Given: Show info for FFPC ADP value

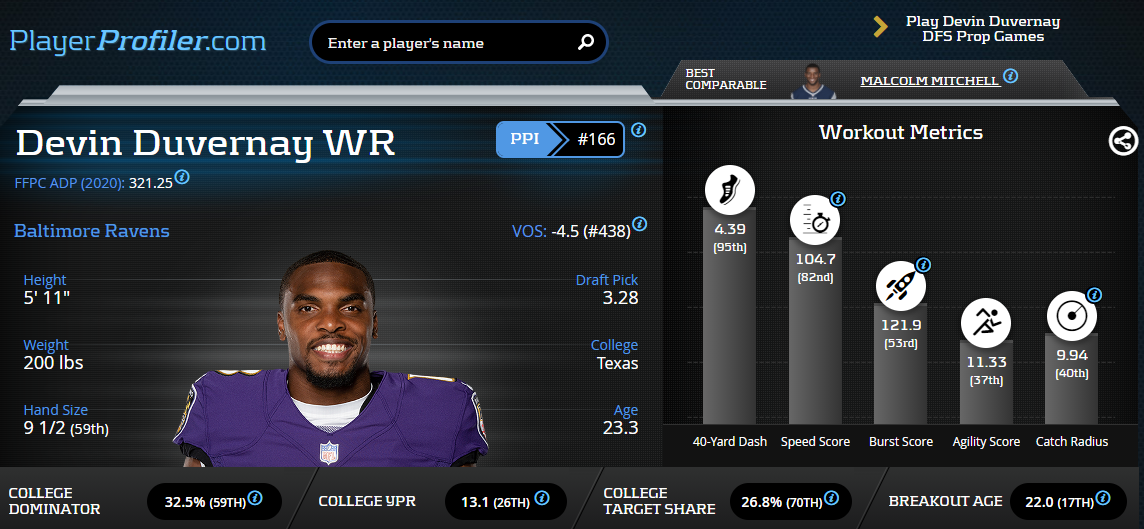Looking at the screenshot, I should [x=182, y=177].
